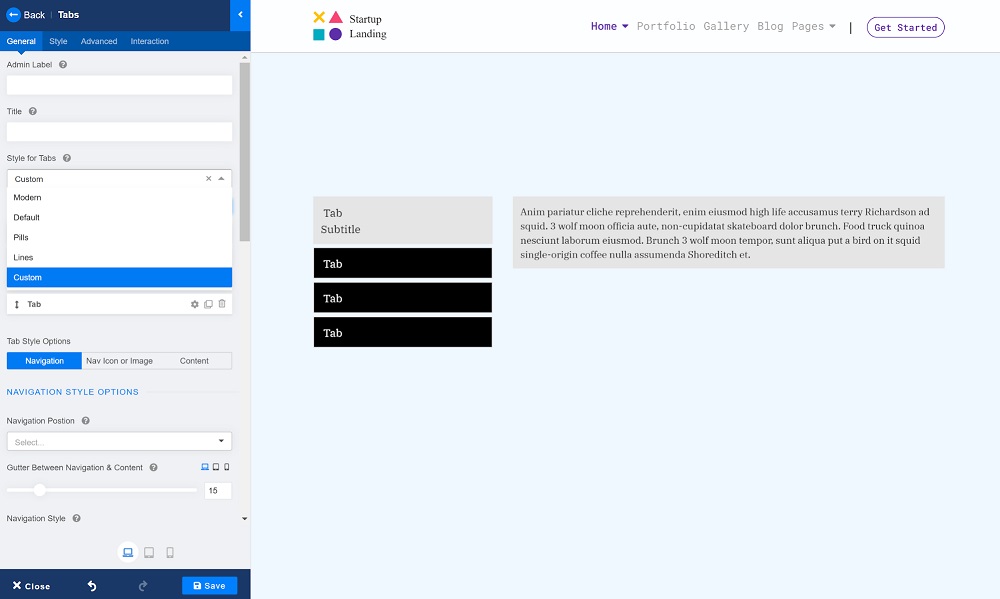
Task: Switch to the Advanced tab
Action: (x=99, y=41)
